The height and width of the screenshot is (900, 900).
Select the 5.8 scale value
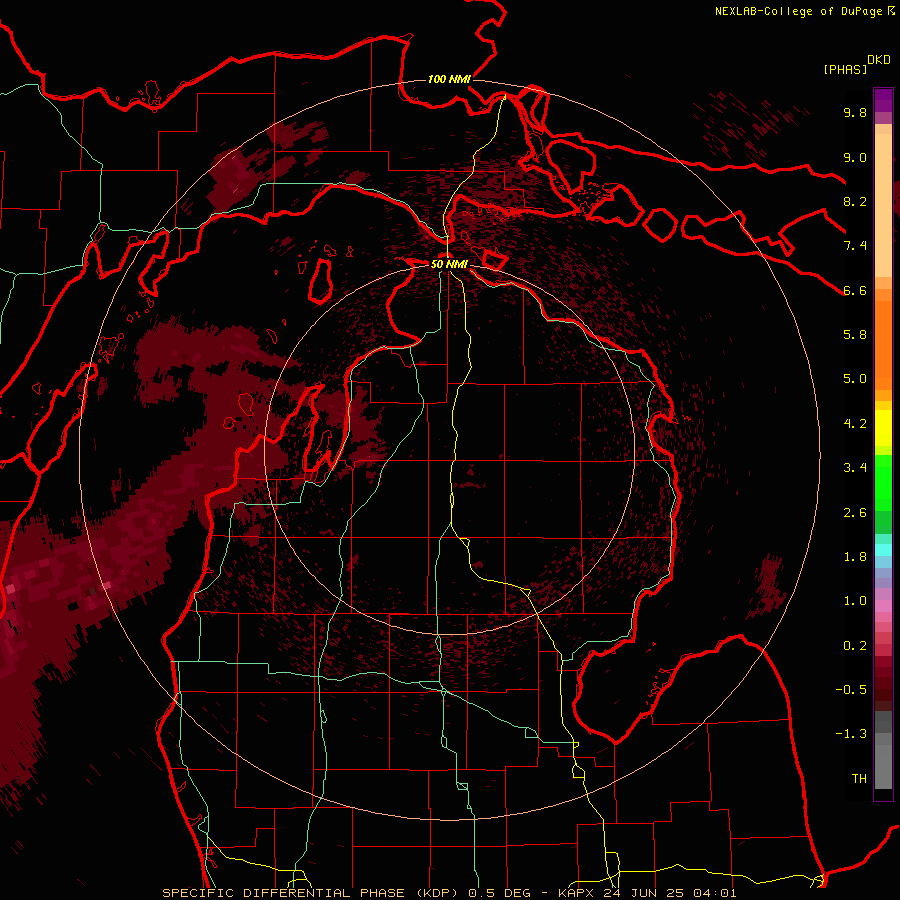(855, 335)
